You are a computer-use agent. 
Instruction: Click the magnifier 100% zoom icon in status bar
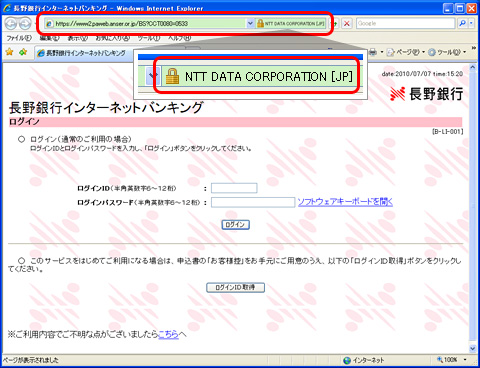tap(440, 359)
